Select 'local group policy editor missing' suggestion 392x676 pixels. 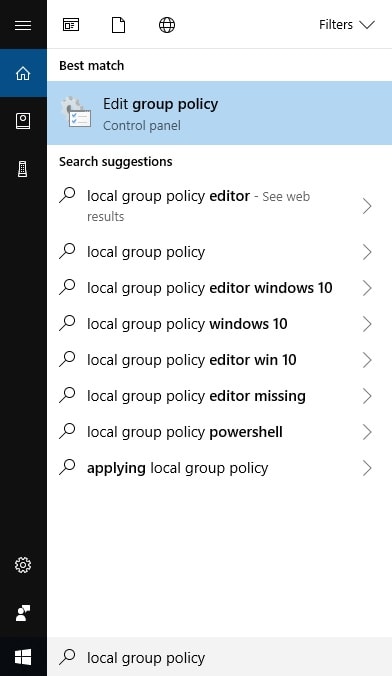220,396
